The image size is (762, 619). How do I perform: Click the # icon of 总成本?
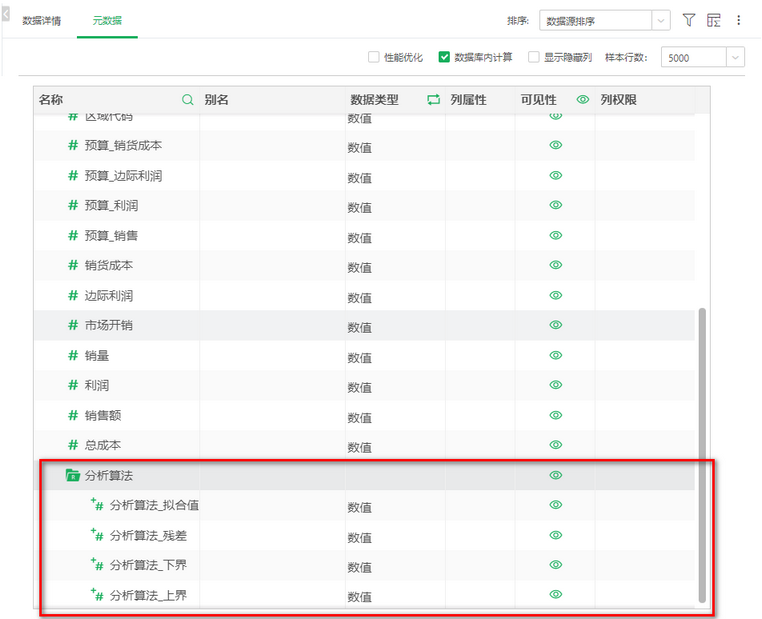tap(73, 445)
